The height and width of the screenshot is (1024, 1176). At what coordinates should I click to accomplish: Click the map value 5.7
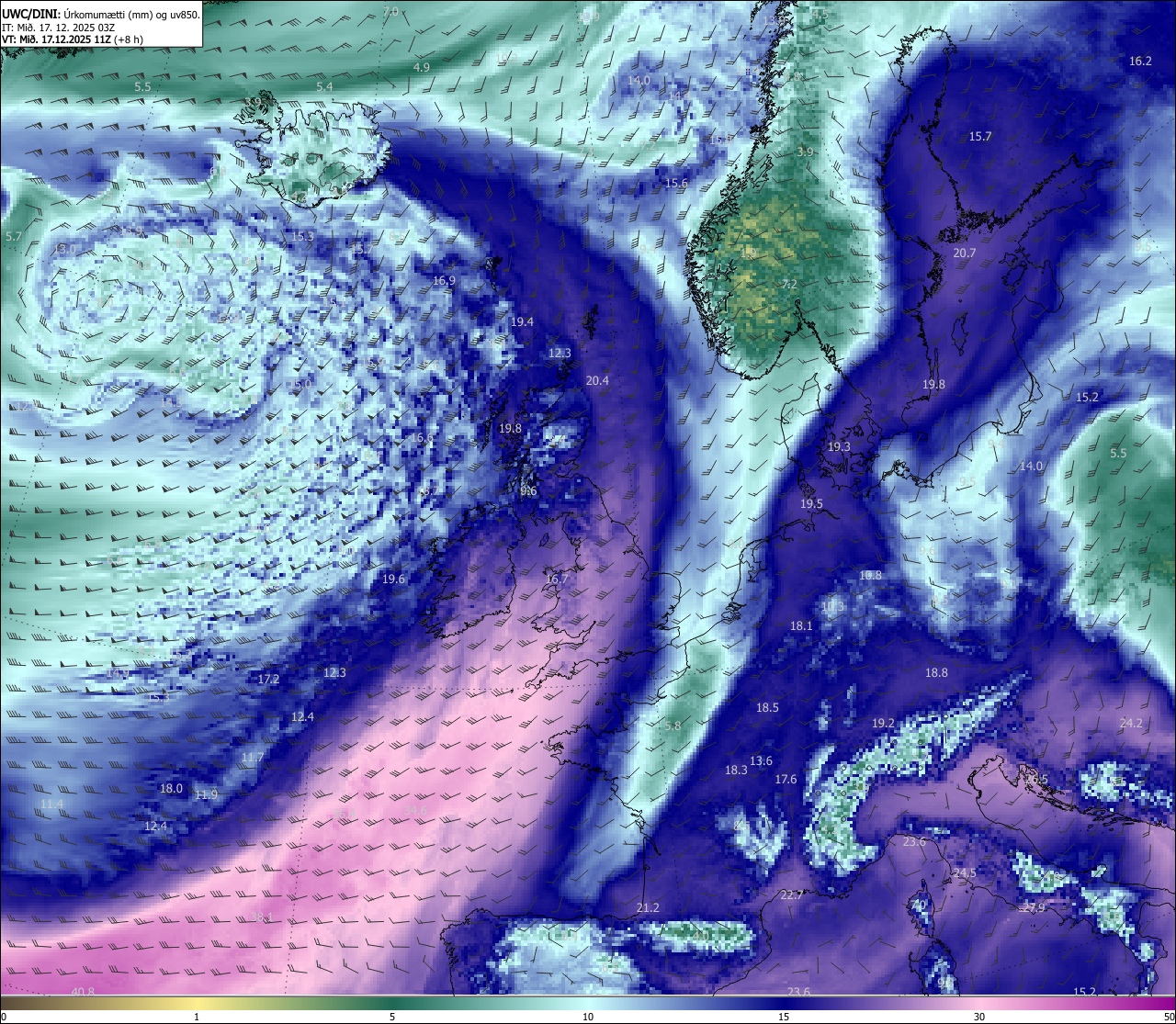13,236
